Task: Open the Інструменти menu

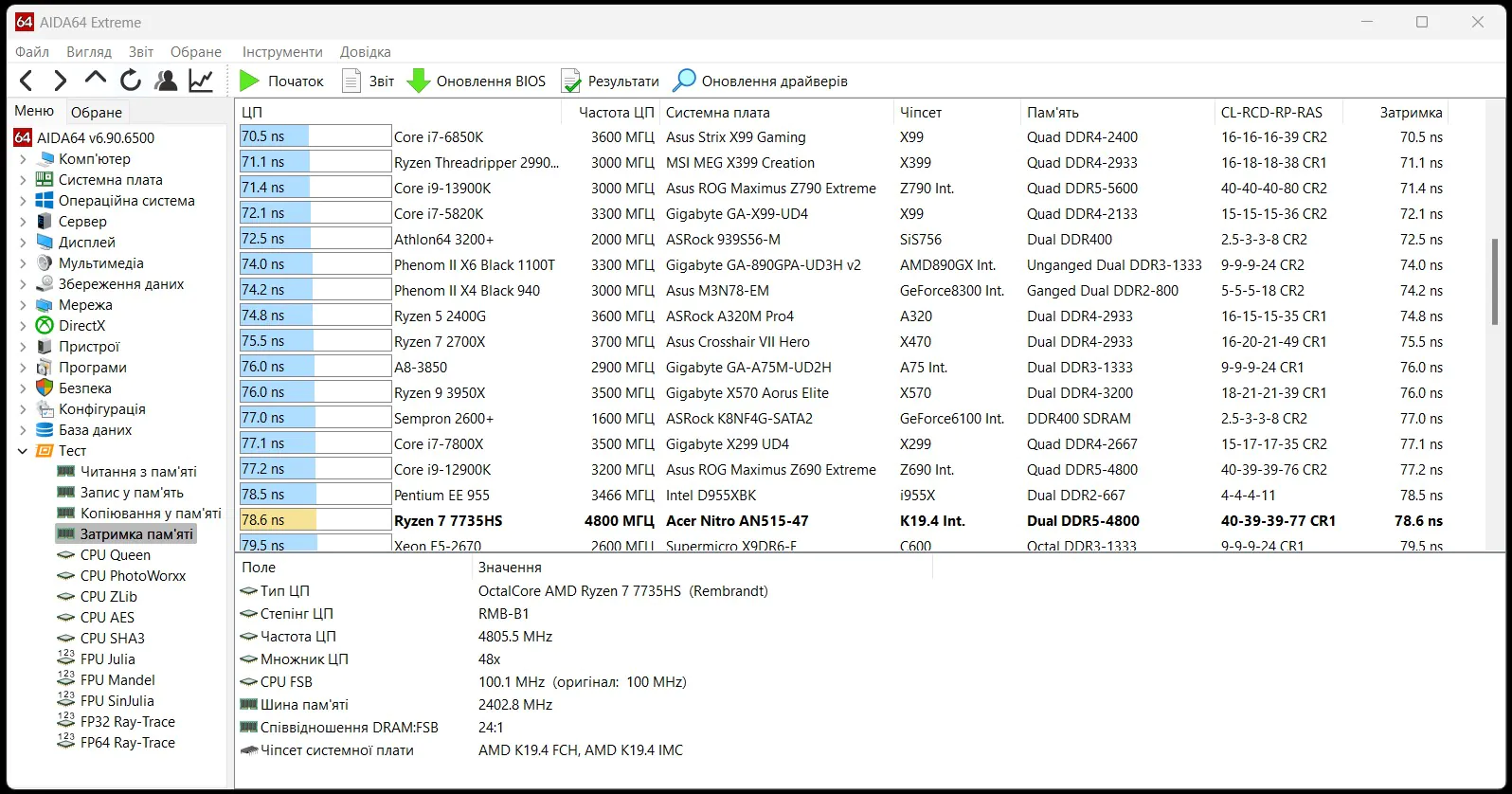Action: [x=282, y=52]
